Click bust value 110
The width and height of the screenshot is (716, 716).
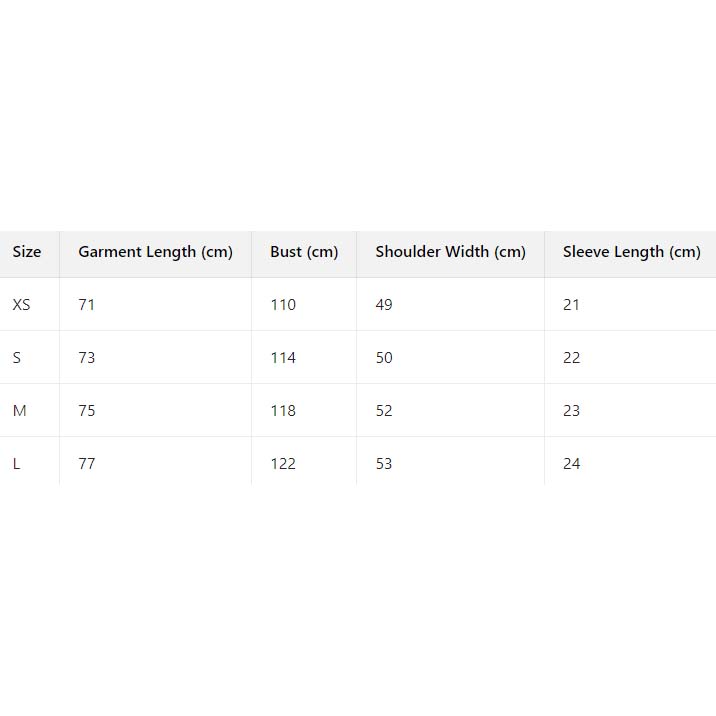(283, 305)
